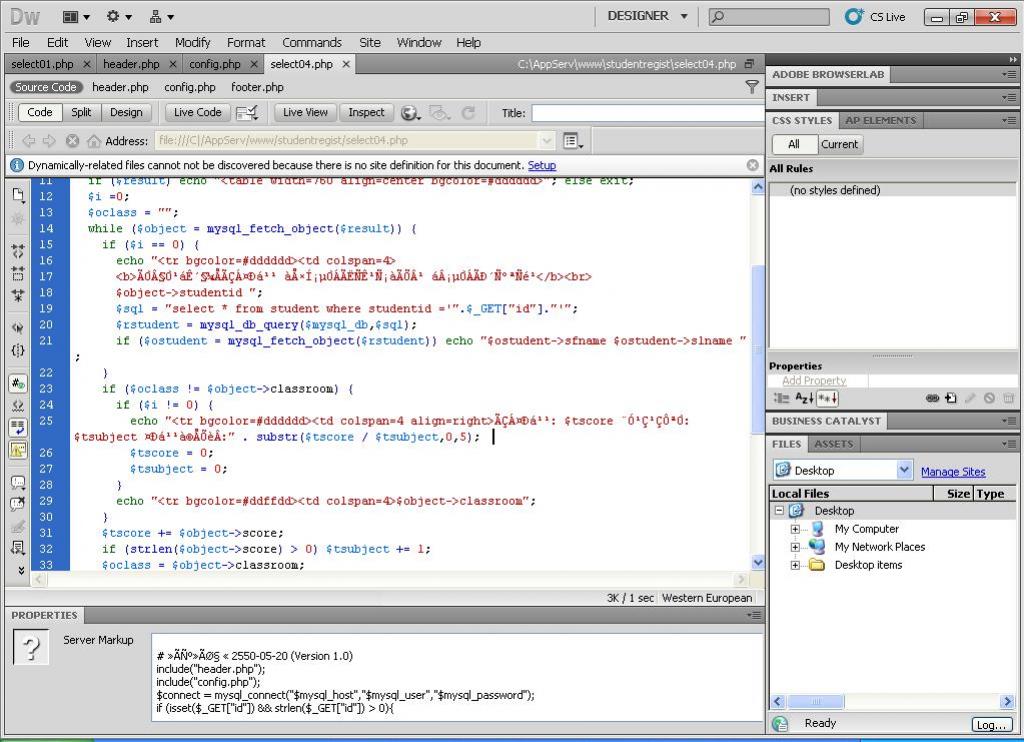
Task: Toggle syntax error alerts icon
Action: tap(18, 449)
